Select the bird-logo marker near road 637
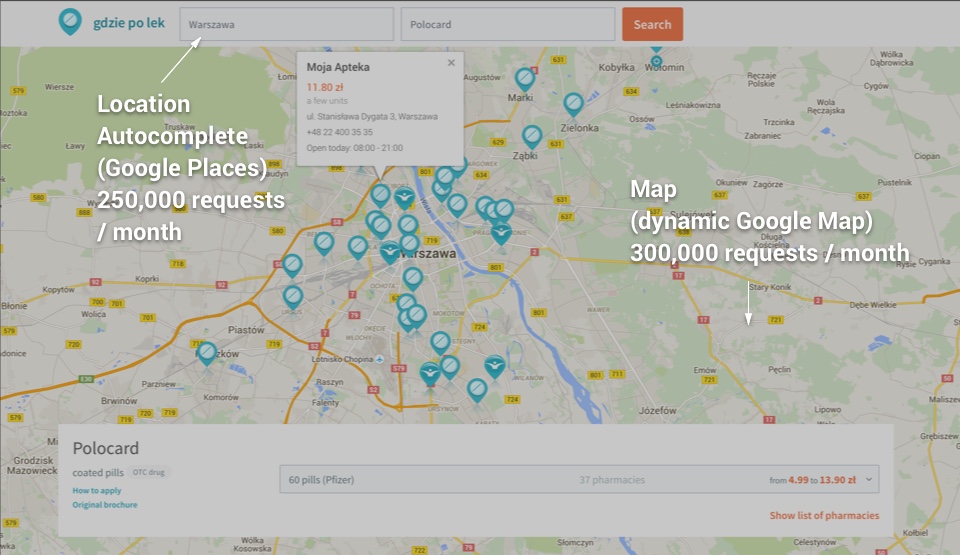Viewport: 960px width, 555px height. 501,233
